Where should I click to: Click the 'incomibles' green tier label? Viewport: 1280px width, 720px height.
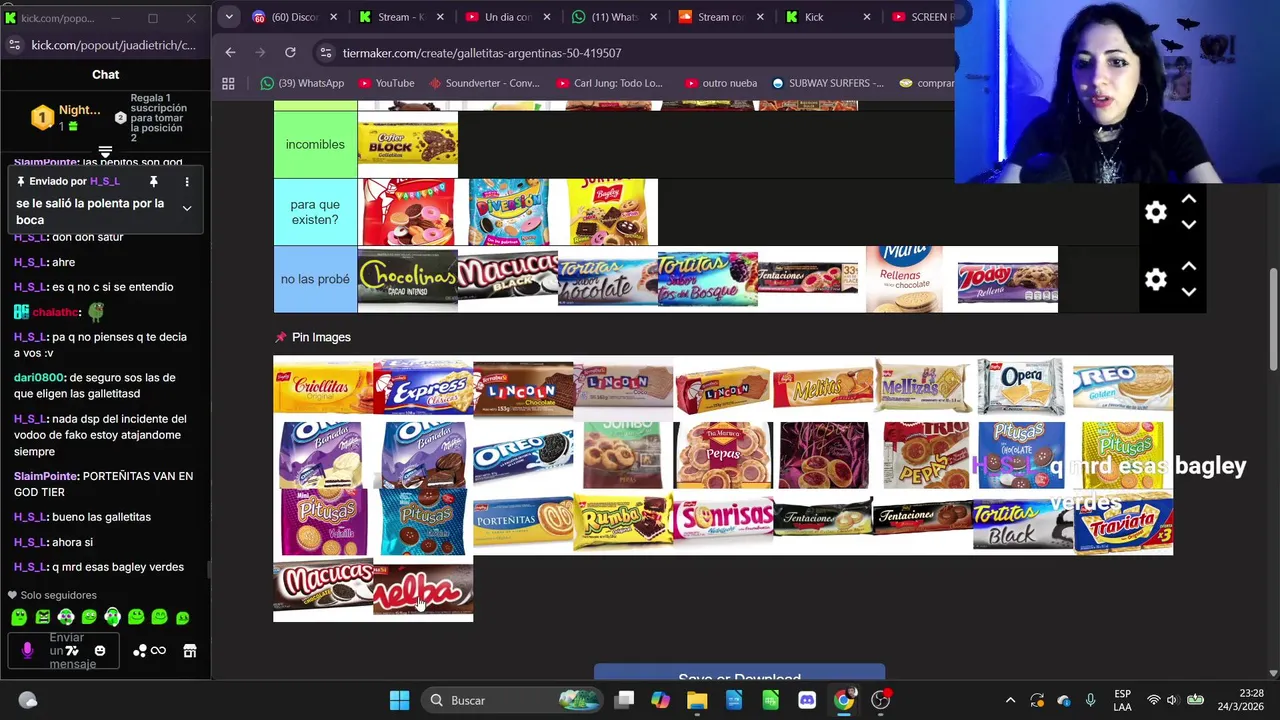pyautogui.click(x=315, y=145)
